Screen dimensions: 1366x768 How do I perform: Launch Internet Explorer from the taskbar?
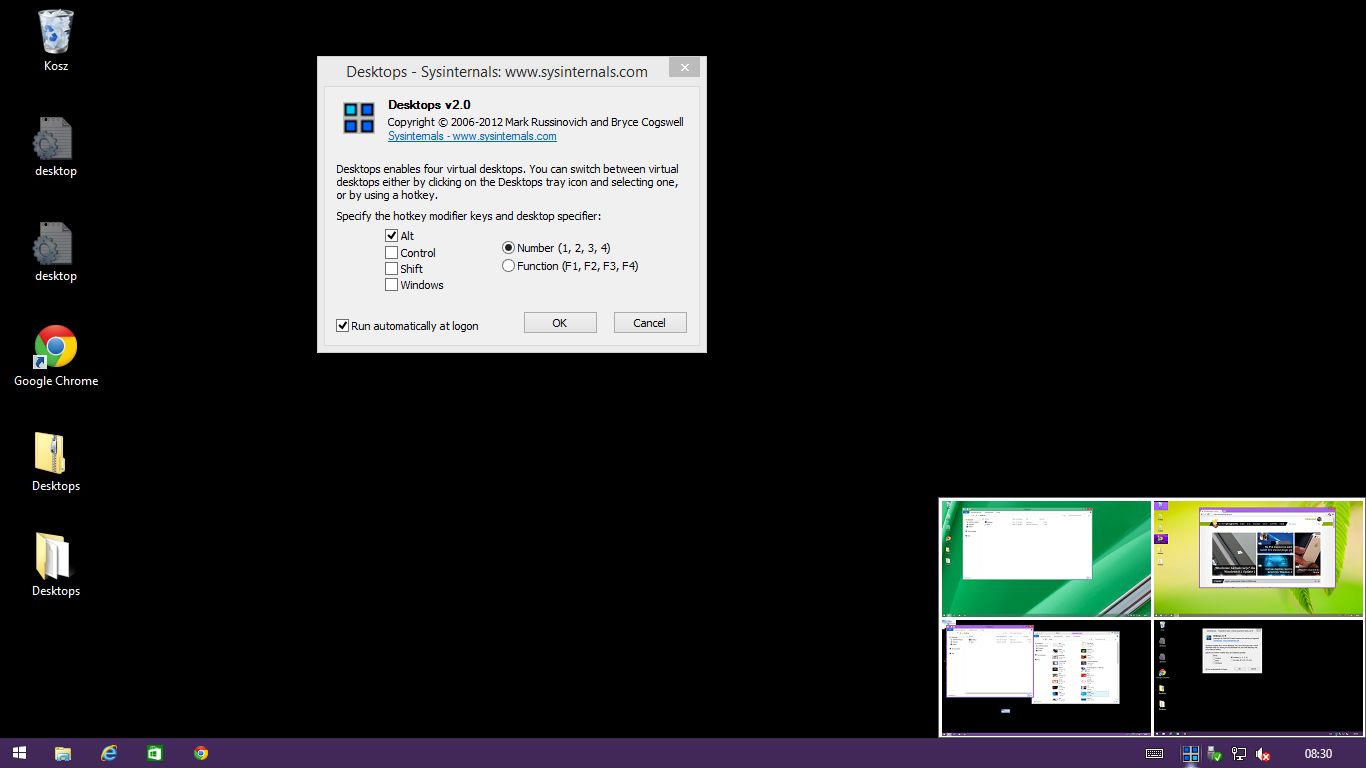coord(109,753)
